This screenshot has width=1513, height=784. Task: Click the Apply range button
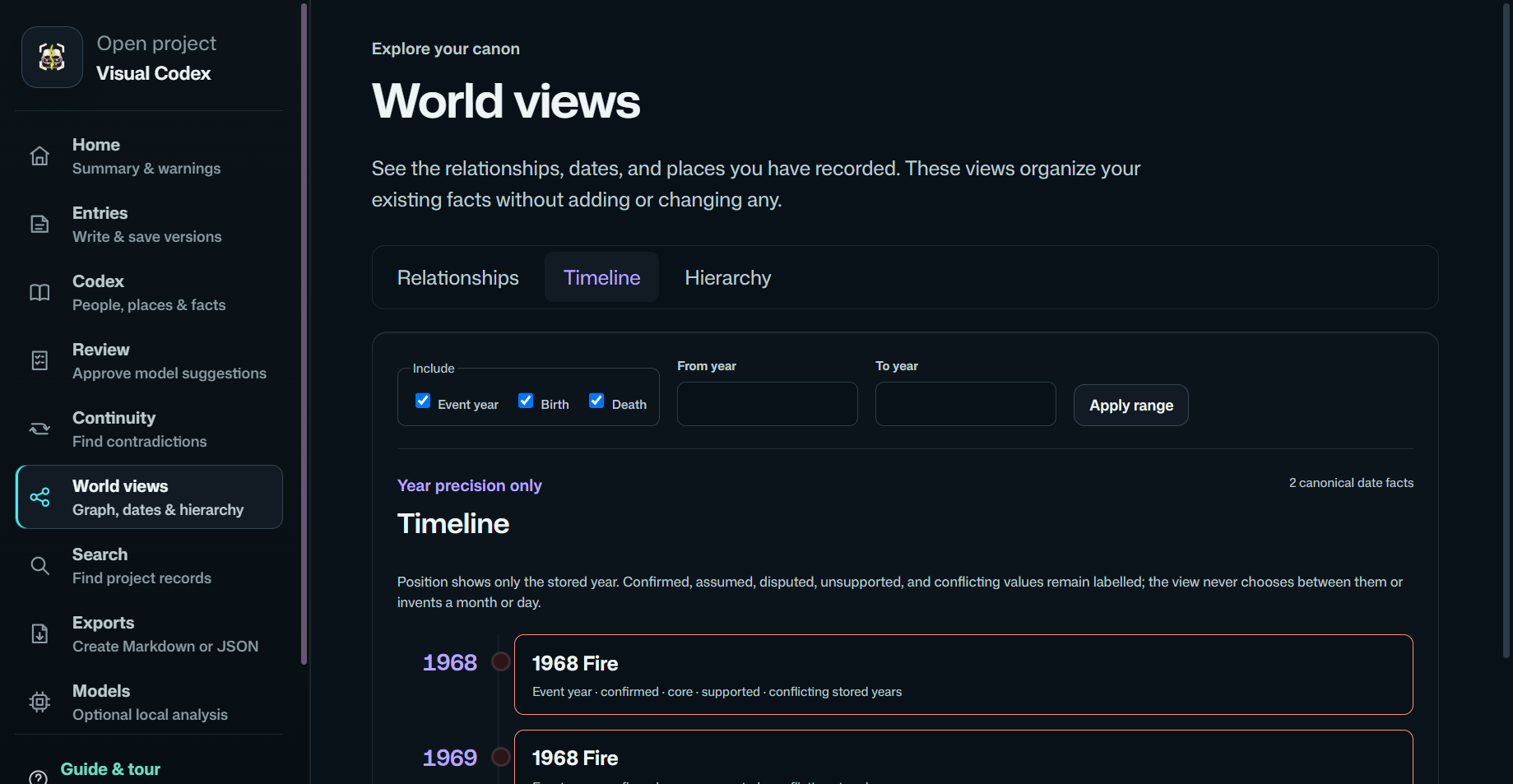click(x=1131, y=406)
